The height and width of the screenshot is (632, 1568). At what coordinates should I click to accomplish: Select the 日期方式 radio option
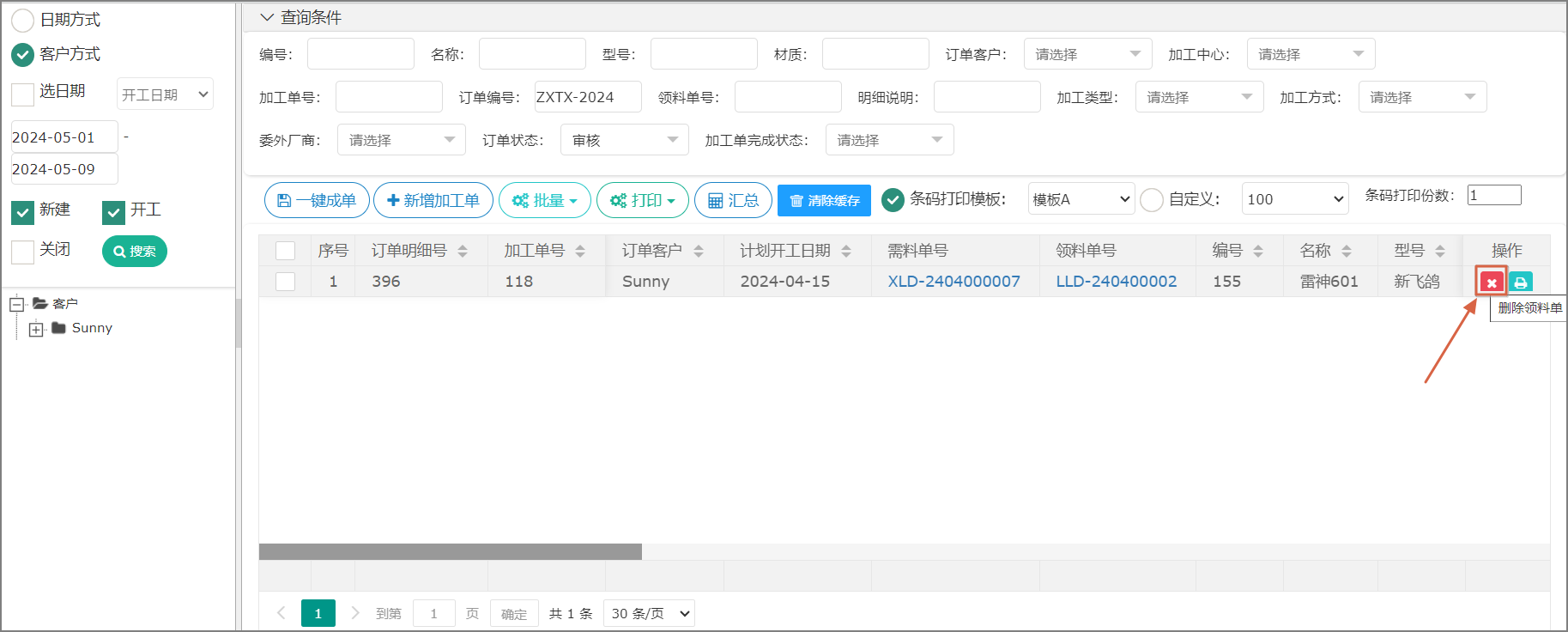23,20
